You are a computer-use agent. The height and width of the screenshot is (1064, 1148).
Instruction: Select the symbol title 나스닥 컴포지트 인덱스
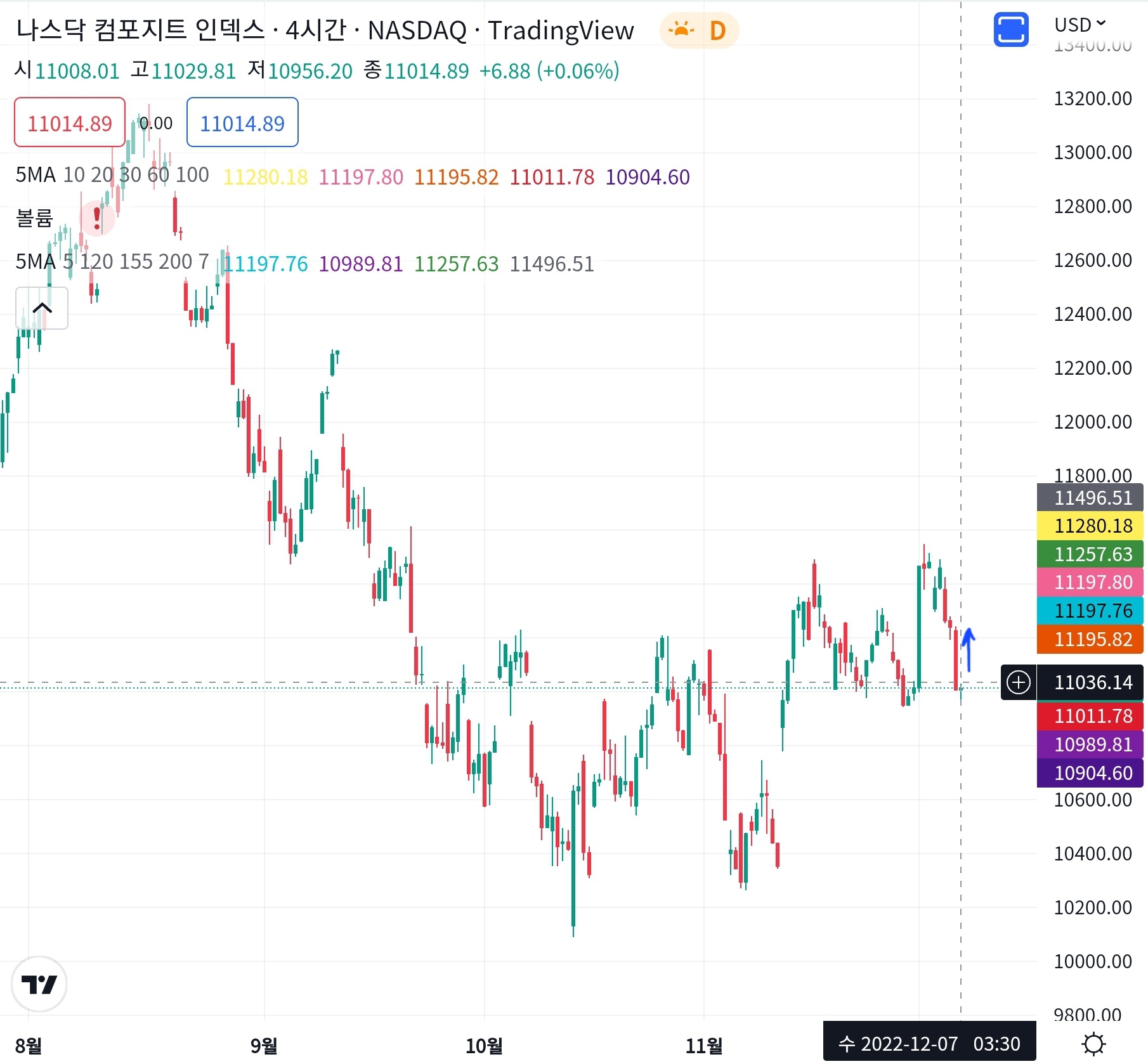coord(140,30)
